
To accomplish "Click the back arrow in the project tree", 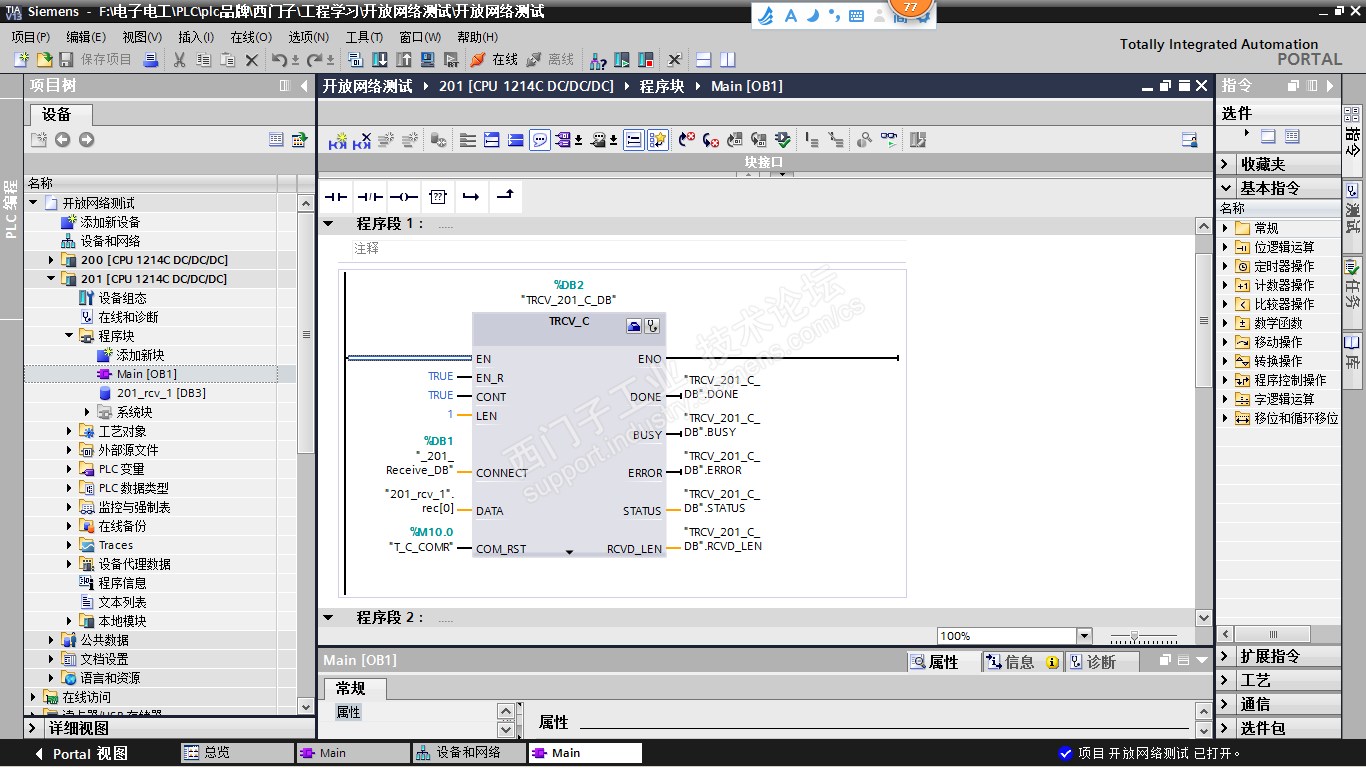I will pyautogui.click(x=63, y=140).
